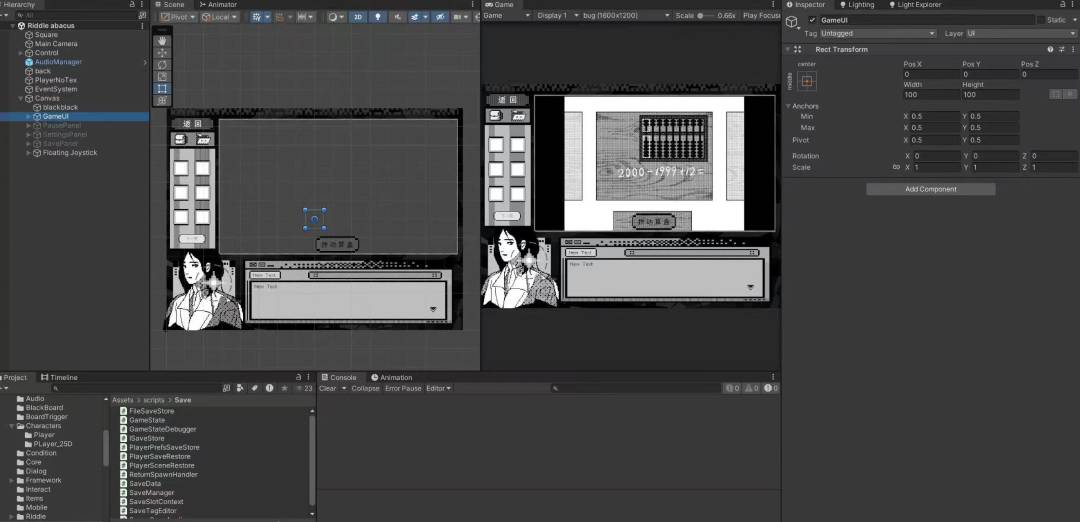Toggle scene lighting bulb icon
The image size is (1080, 522).
tap(377, 17)
